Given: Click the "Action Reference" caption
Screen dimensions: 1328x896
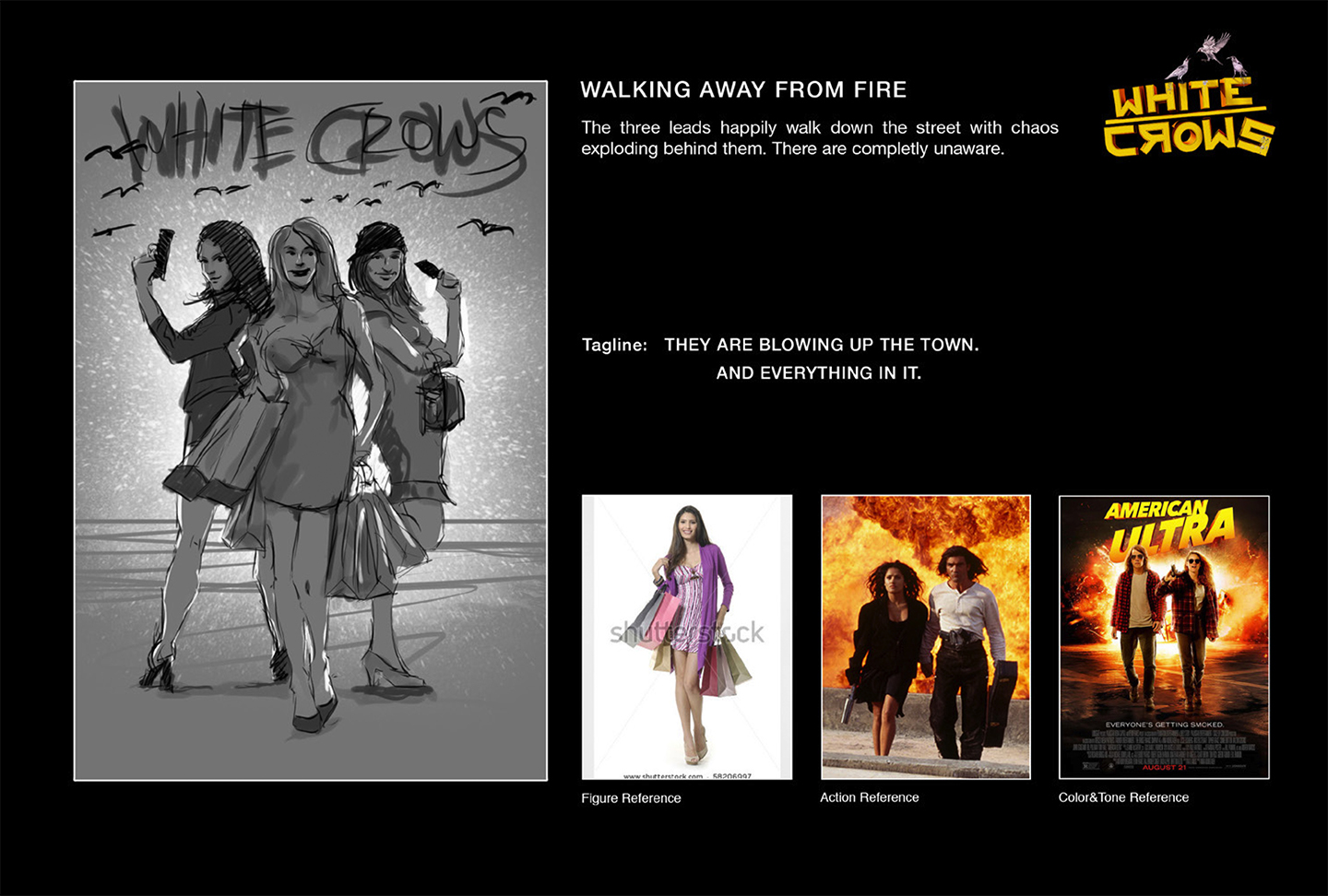Looking at the screenshot, I should [870, 797].
